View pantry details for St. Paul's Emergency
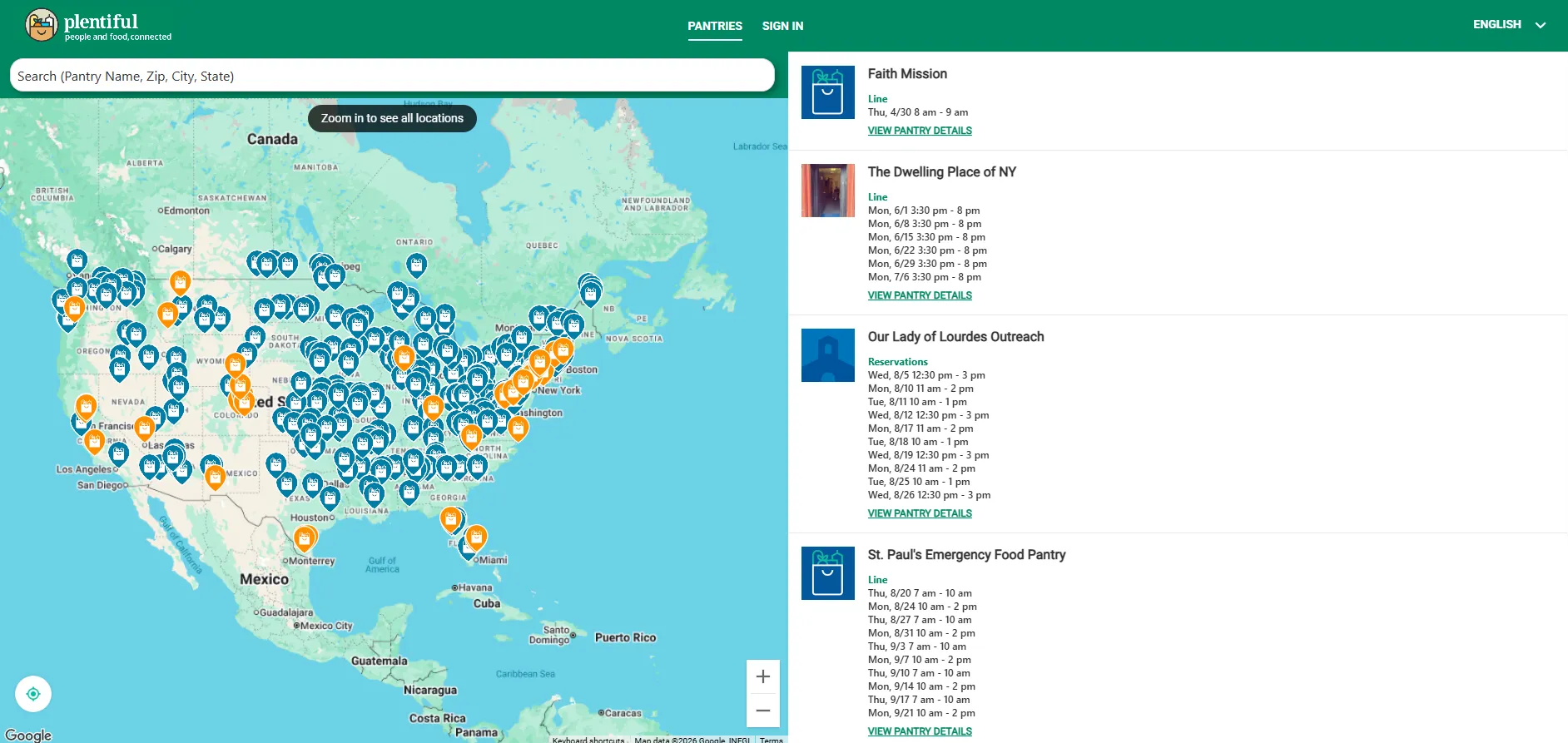This screenshot has width=1568, height=743. 920,731
